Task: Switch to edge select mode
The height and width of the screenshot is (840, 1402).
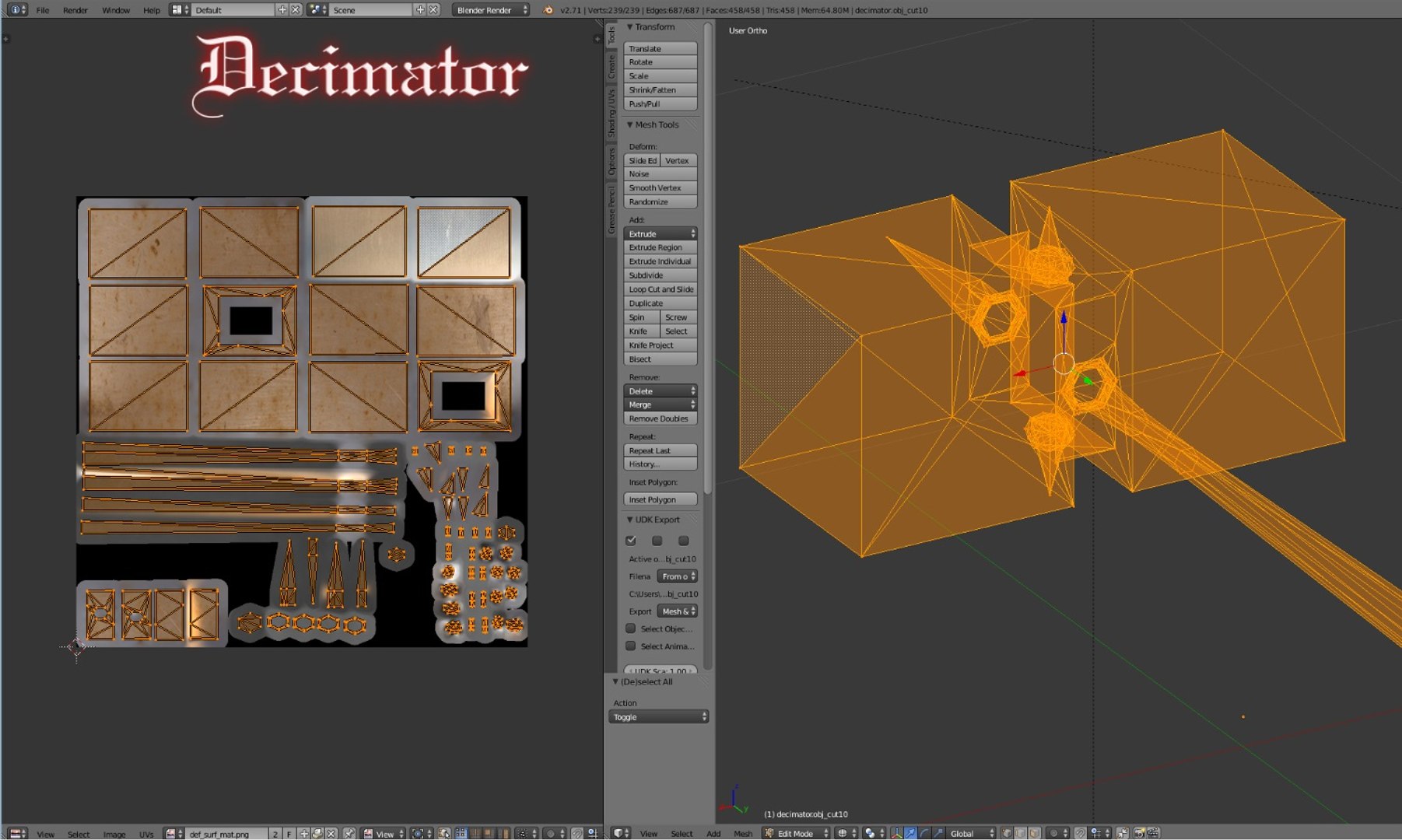Action: coord(1020,833)
